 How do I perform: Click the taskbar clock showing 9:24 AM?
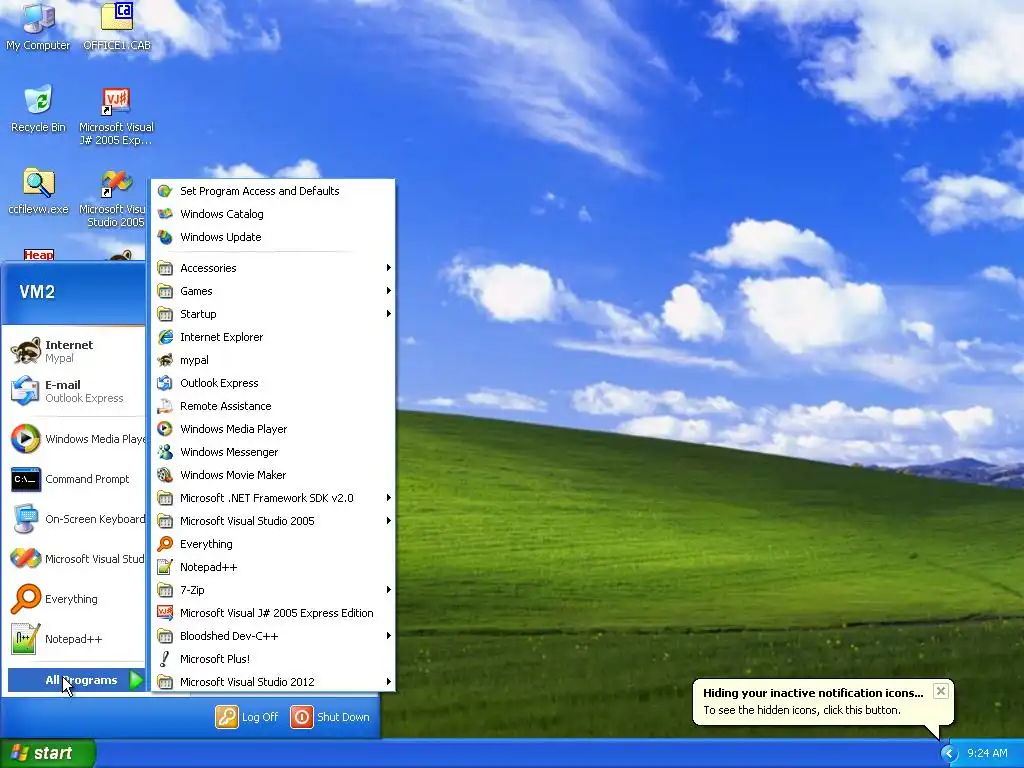pyautogui.click(x=987, y=753)
